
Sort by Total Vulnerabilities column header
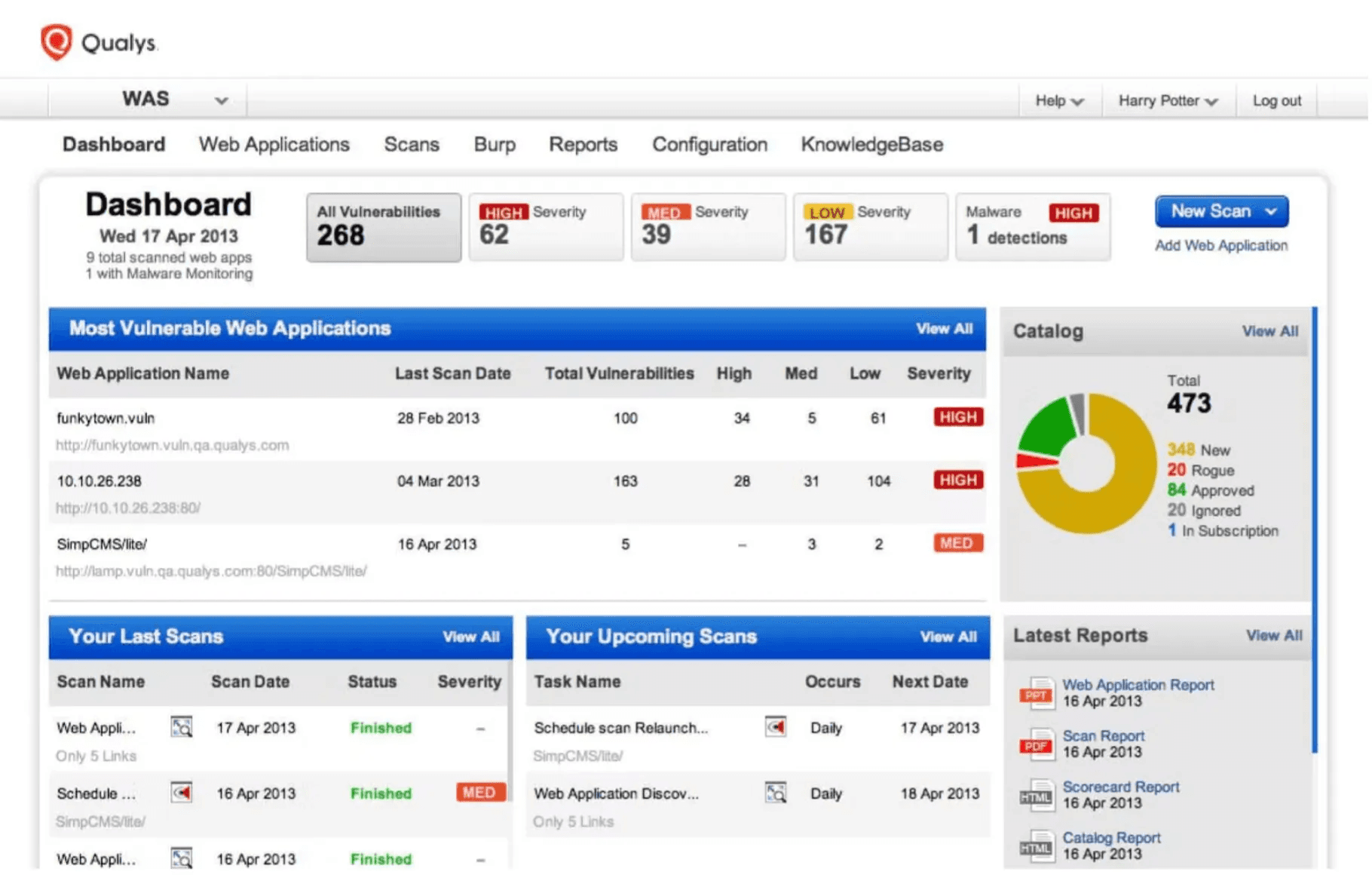(621, 375)
